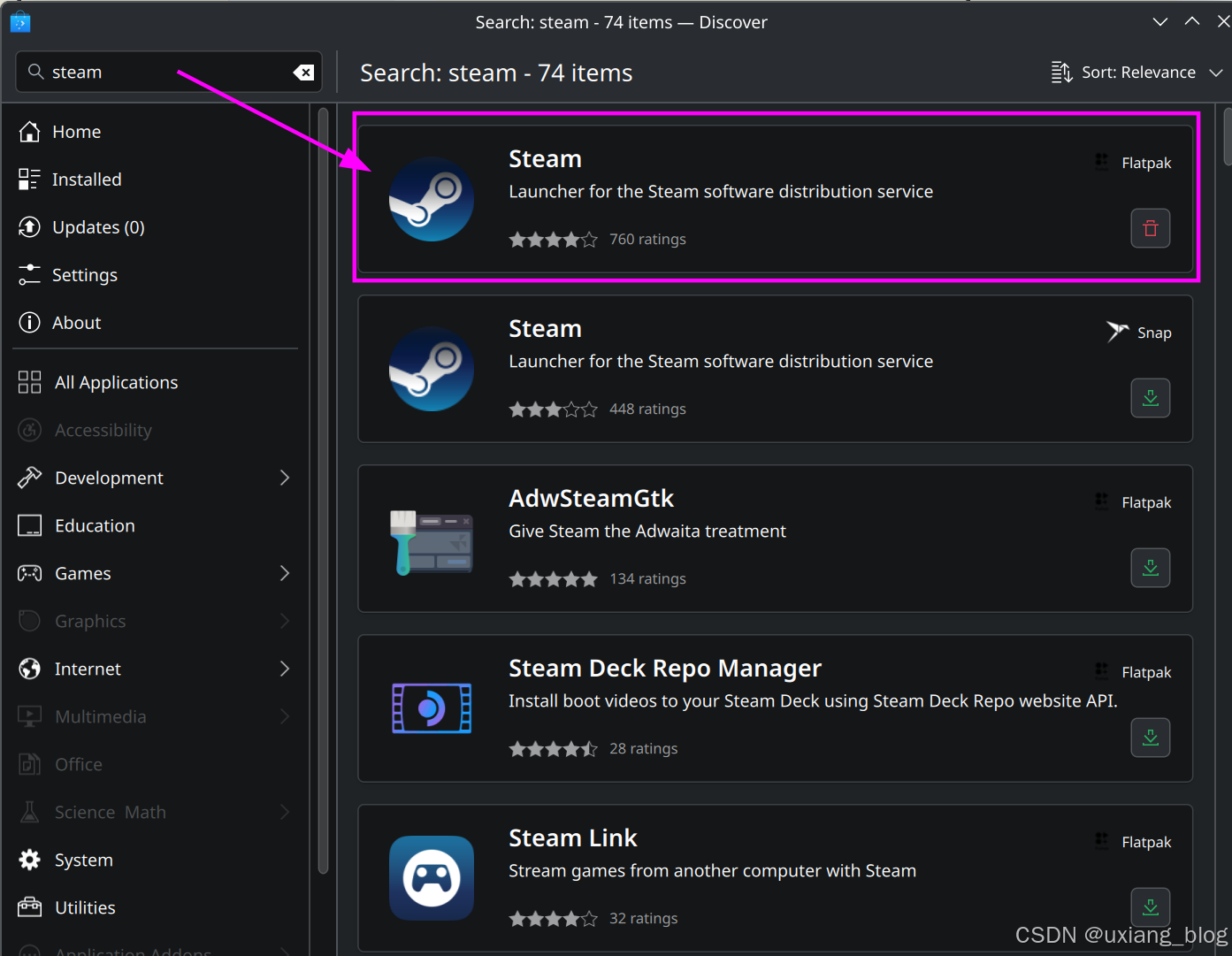
Task: Click the All Applications grid icon
Action: point(29,382)
